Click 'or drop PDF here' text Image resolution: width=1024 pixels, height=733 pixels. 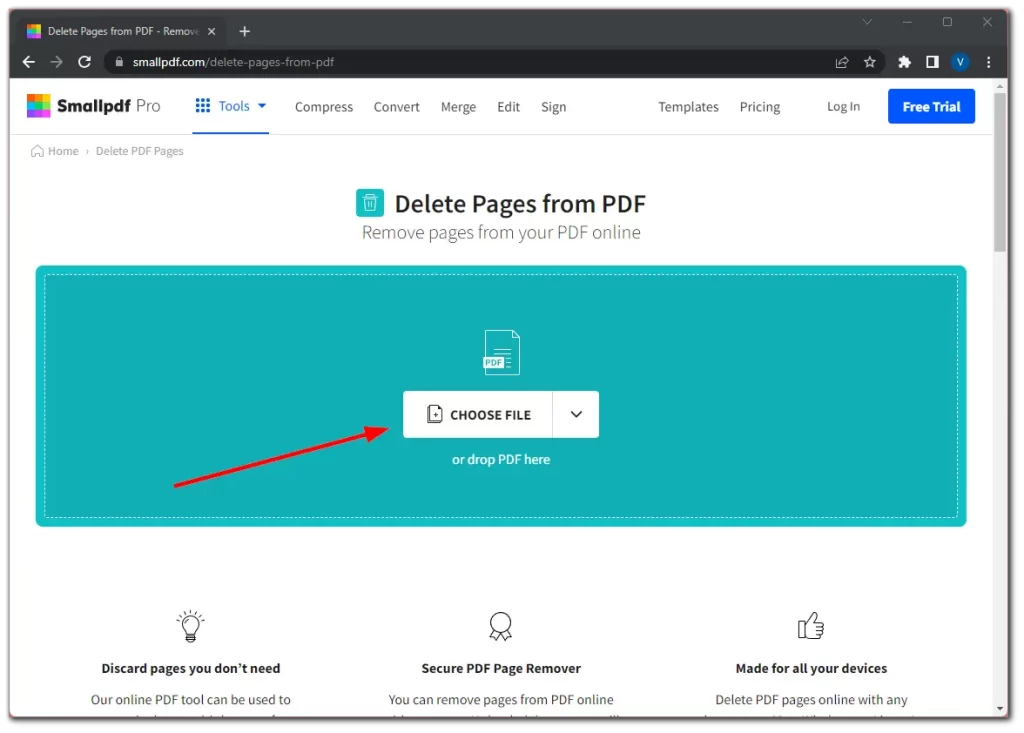coord(501,459)
